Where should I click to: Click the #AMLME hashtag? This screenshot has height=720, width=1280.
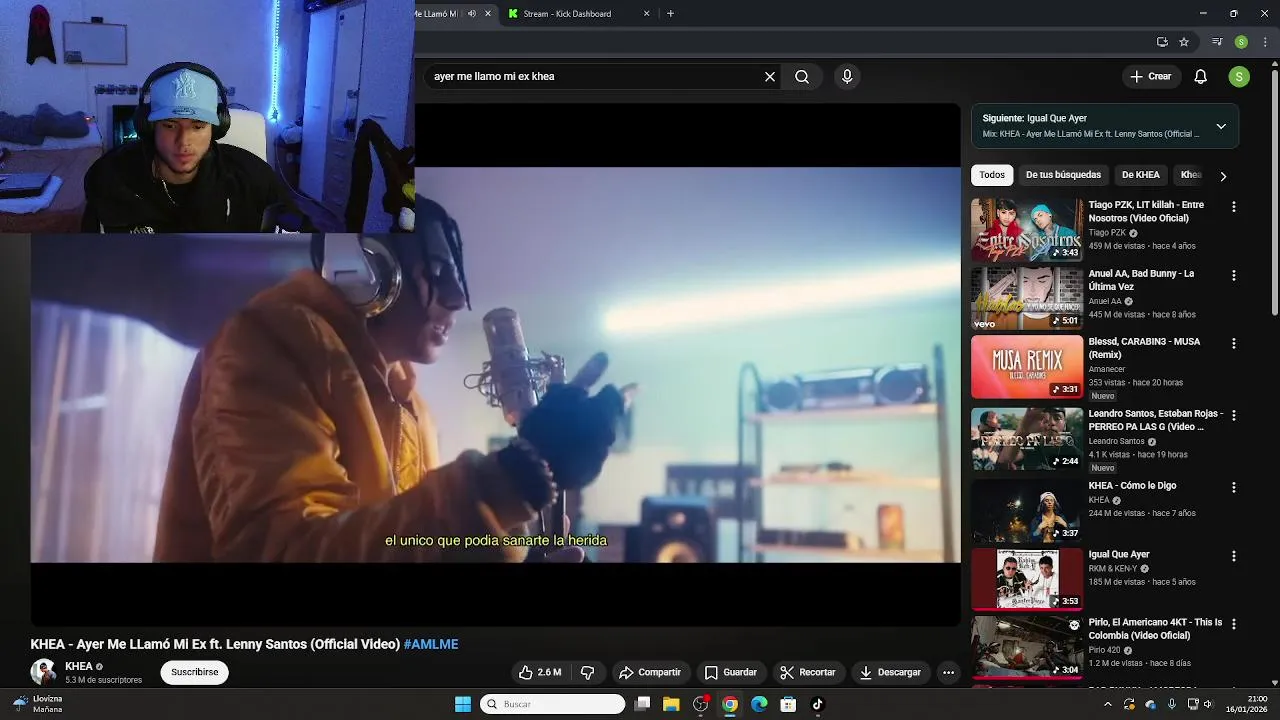click(431, 644)
